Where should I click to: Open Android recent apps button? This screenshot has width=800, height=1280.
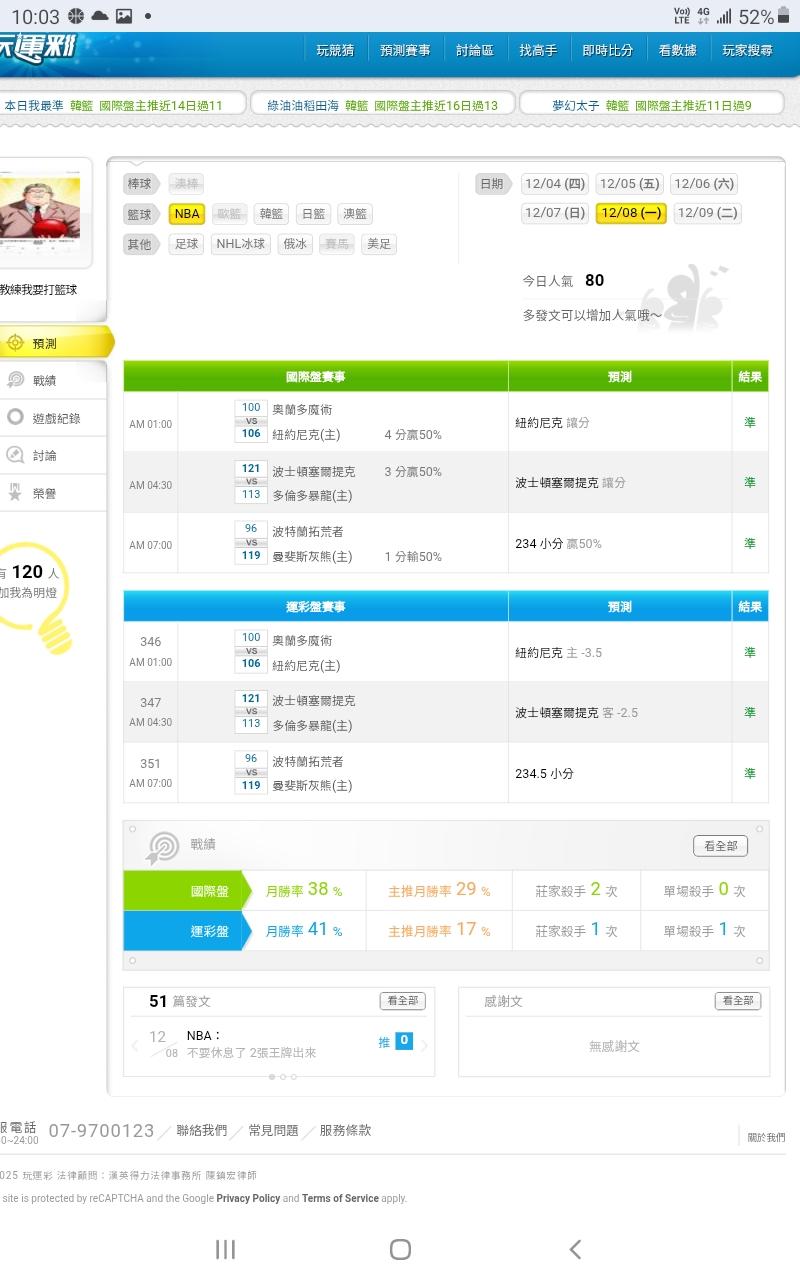tap(226, 1249)
